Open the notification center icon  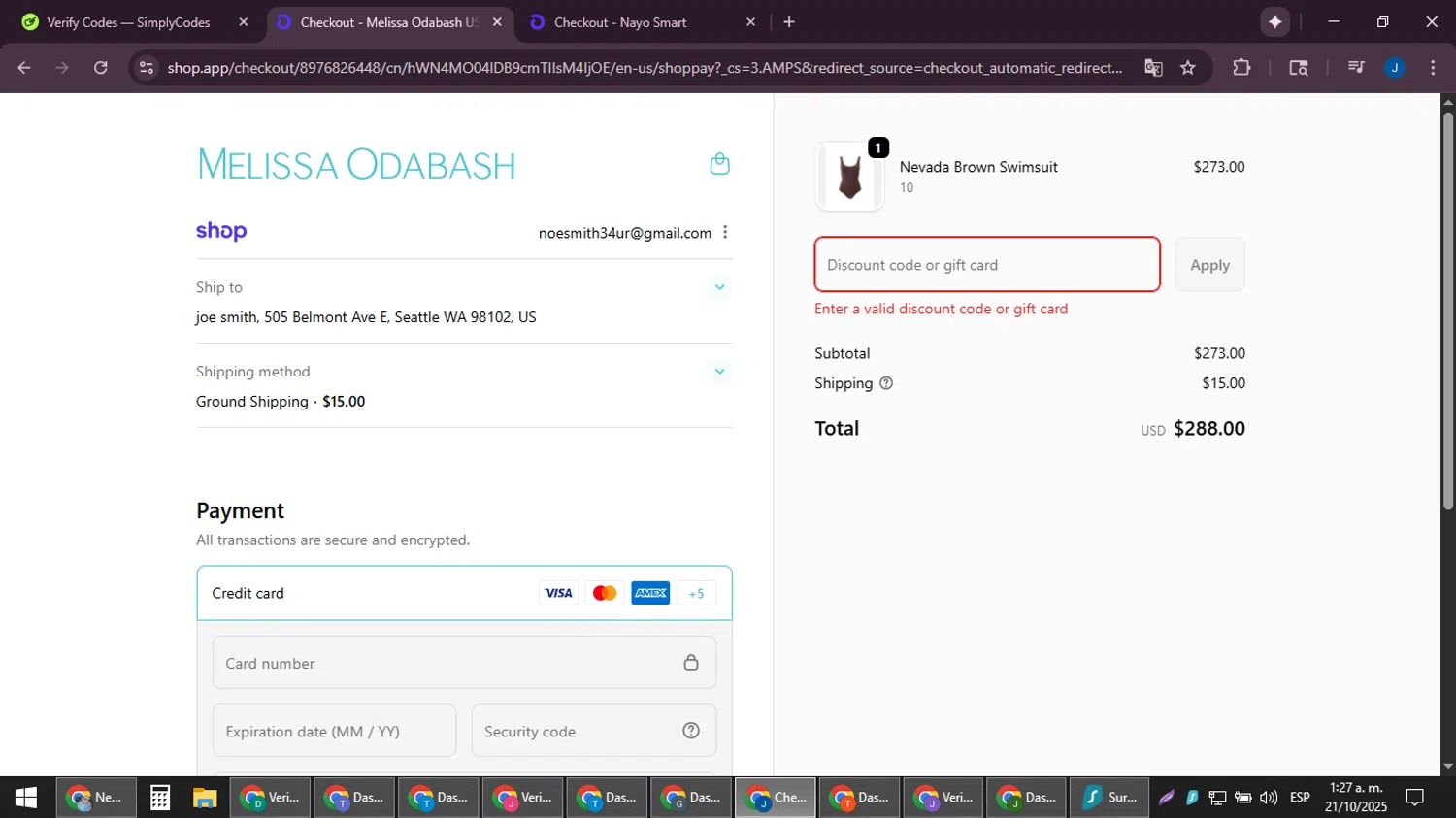(x=1415, y=798)
